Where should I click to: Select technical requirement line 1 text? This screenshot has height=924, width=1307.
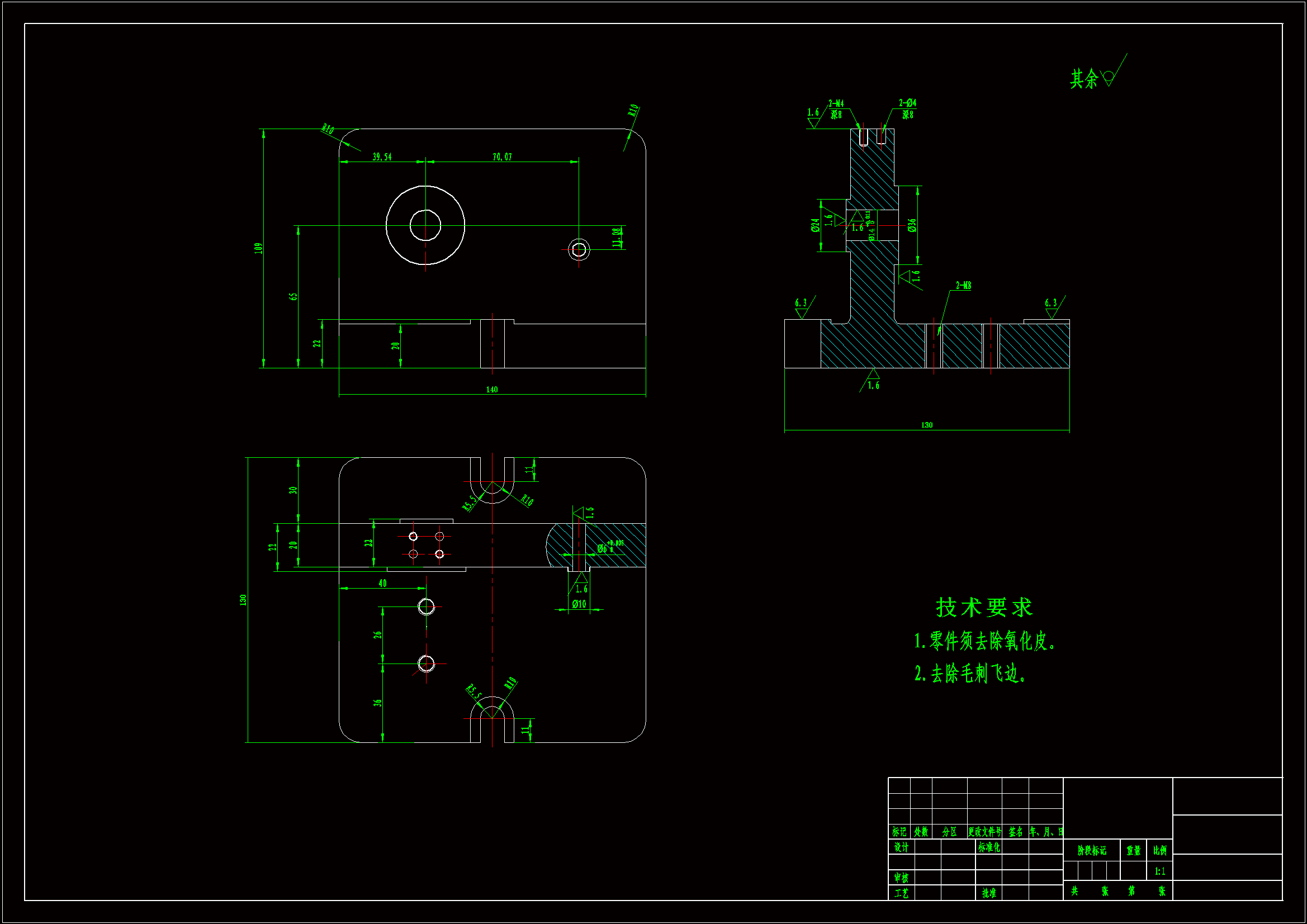click(985, 641)
